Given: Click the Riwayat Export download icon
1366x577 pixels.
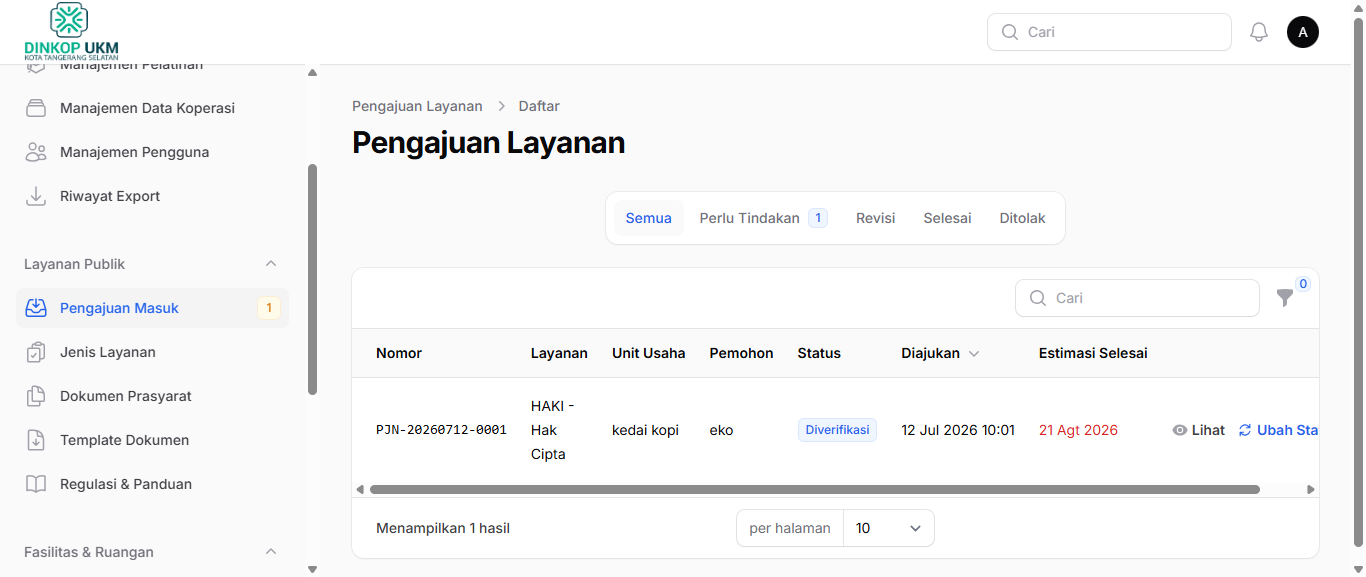Looking at the screenshot, I should (36, 196).
